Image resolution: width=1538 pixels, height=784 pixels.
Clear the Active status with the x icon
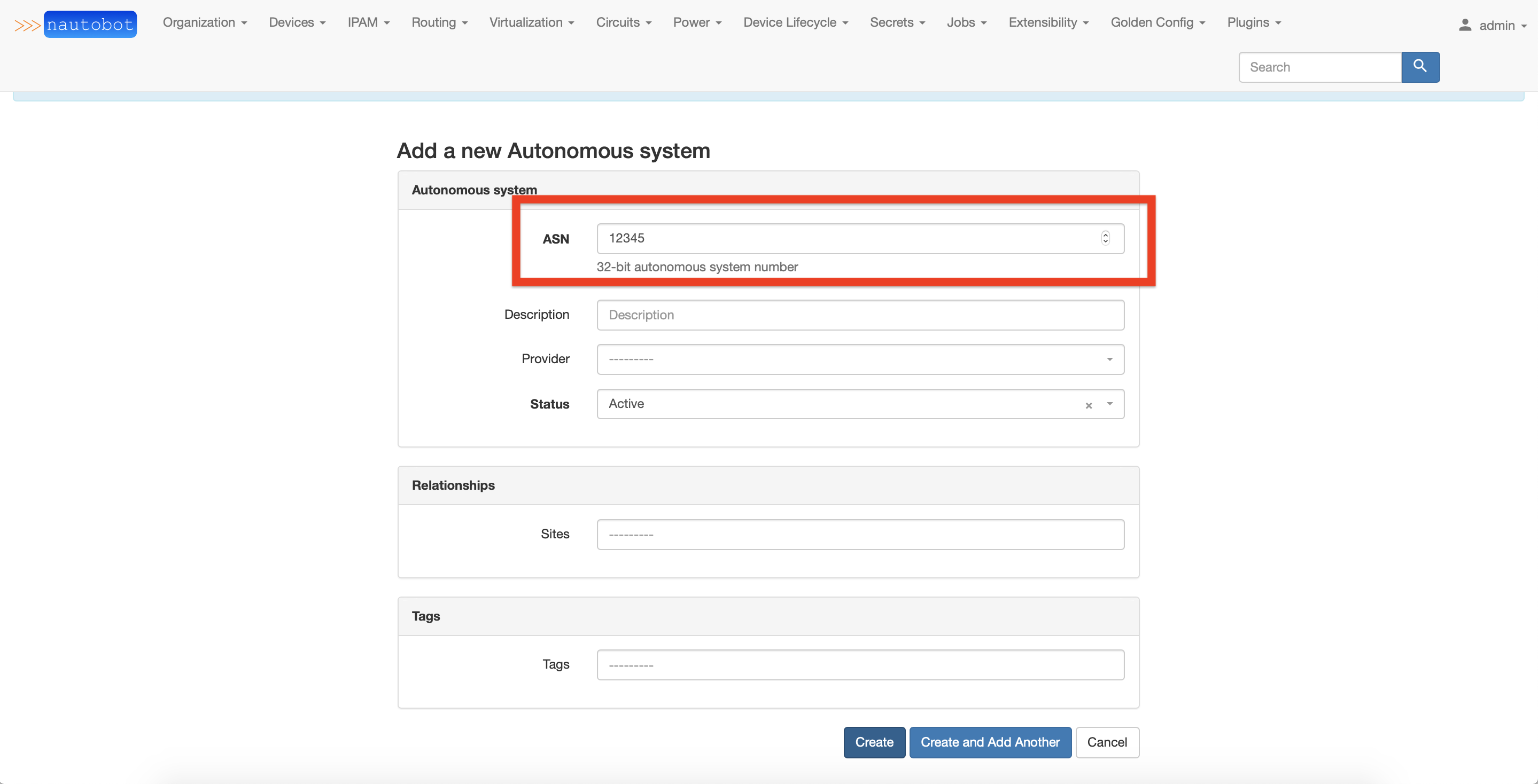pos(1089,405)
